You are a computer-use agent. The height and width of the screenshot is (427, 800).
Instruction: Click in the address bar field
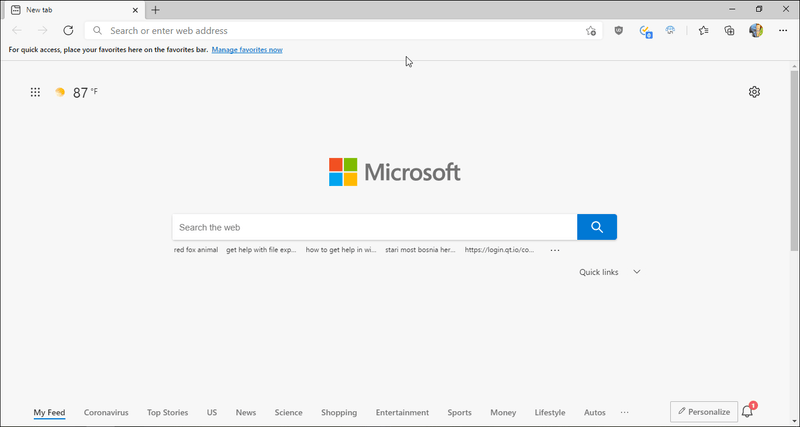pos(343,31)
